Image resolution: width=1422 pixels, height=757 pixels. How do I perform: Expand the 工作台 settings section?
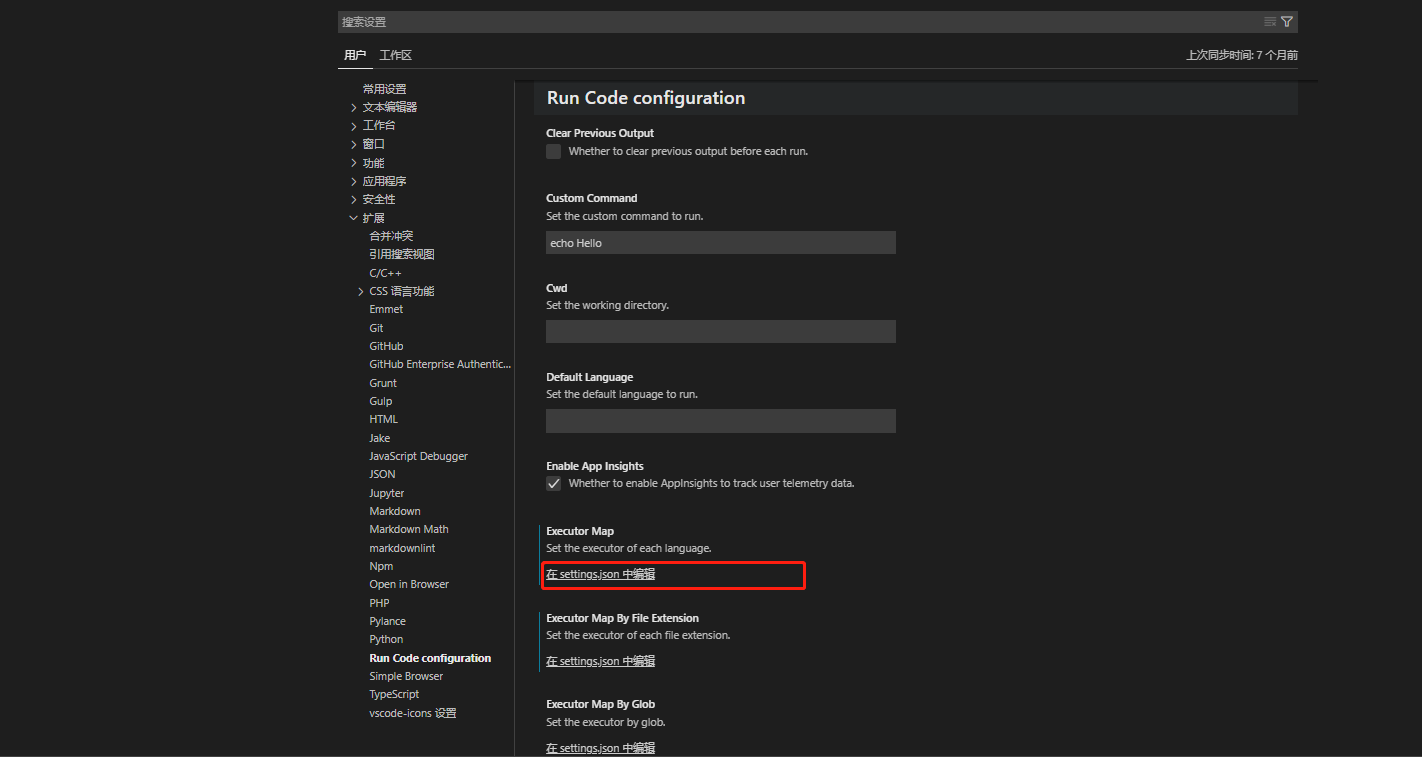[x=354, y=126]
